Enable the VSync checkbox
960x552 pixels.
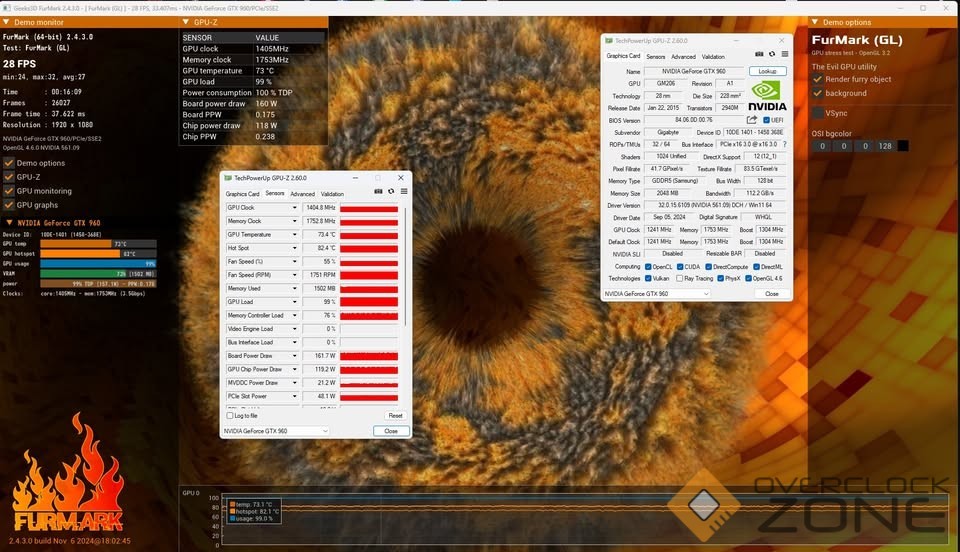click(x=818, y=113)
